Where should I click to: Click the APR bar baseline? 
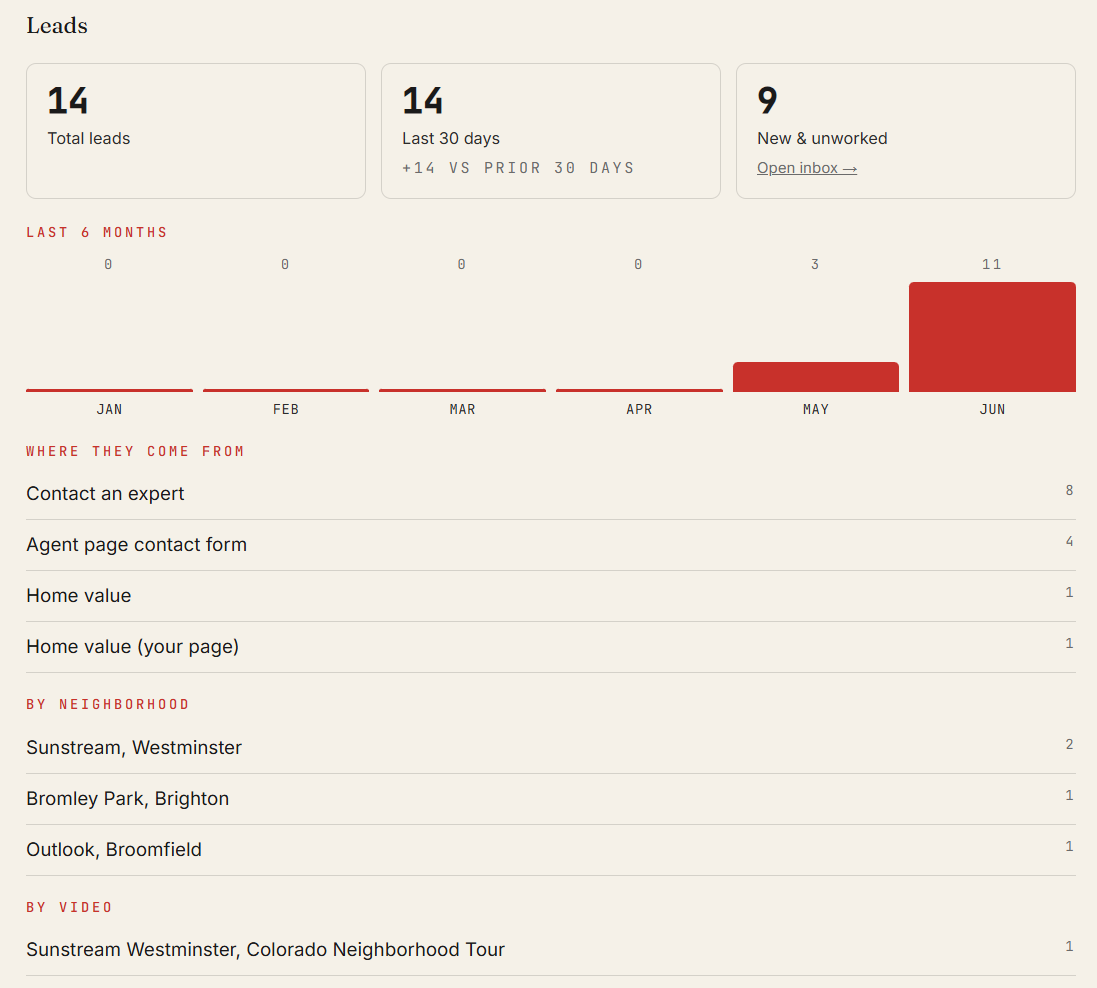click(639, 390)
